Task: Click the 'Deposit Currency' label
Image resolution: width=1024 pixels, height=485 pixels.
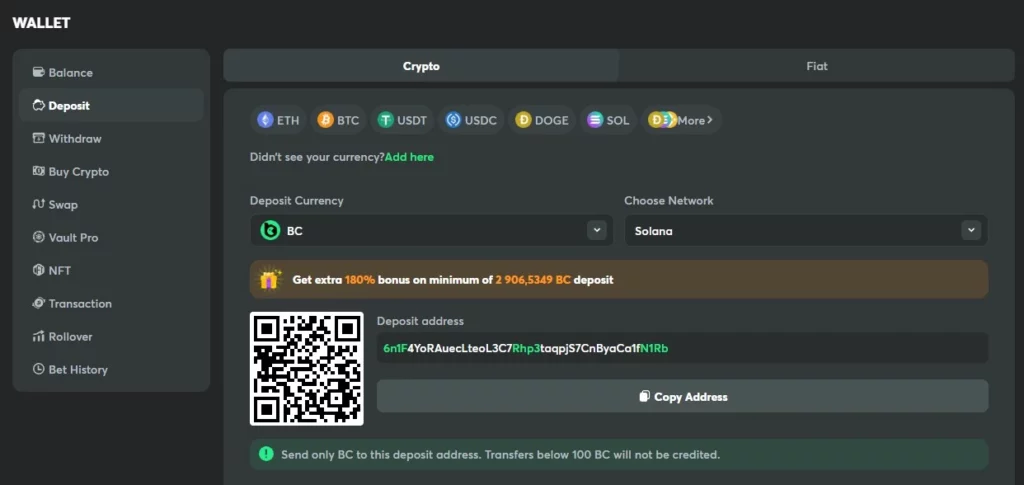Action: [296, 200]
